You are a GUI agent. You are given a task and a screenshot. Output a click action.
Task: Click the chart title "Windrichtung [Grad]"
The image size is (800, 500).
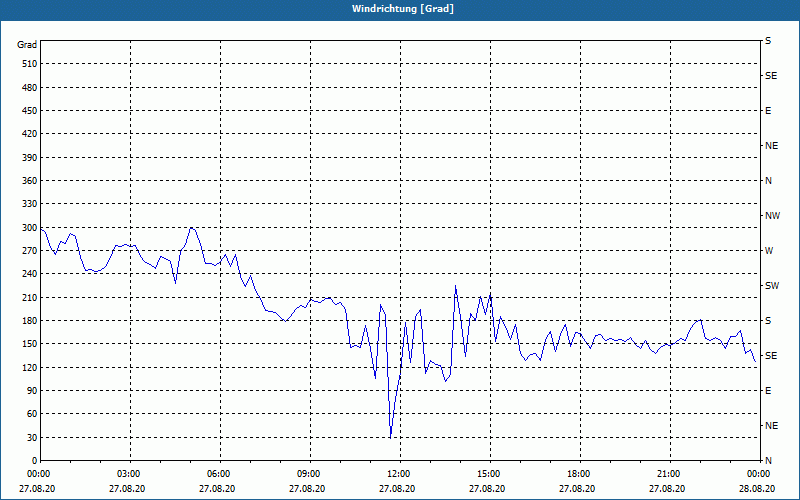tap(403, 9)
